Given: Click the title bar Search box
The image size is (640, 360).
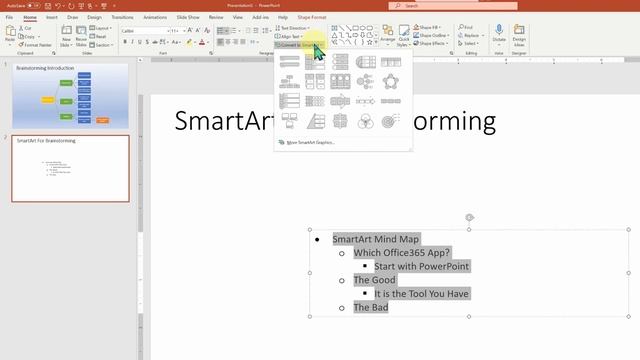Looking at the screenshot, I should coord(453,6).
